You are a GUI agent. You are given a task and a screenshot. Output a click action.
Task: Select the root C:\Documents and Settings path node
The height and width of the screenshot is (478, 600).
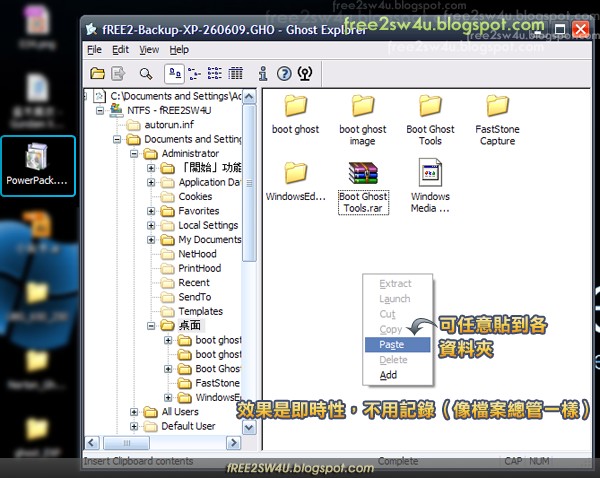(175, 96)
